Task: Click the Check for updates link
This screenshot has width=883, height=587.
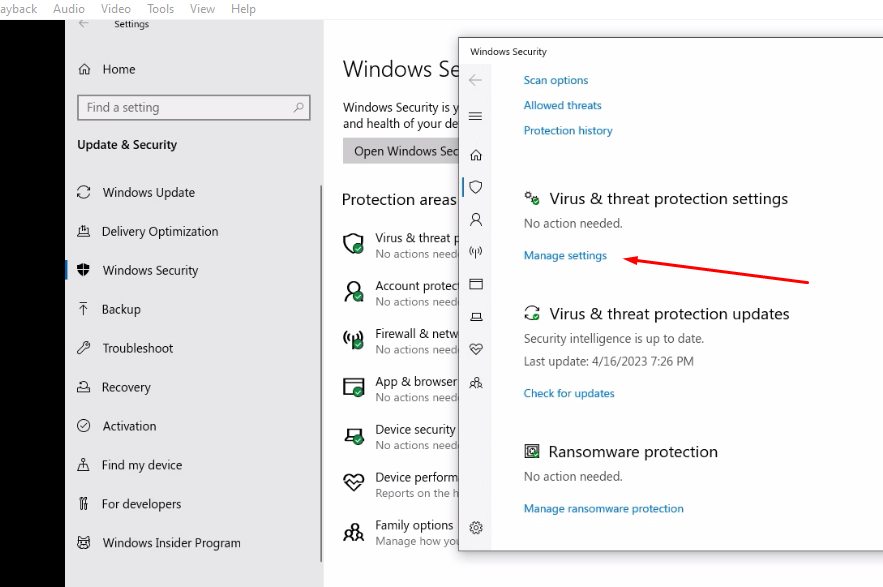Action: pyautogui.click(x=569, y=393)
